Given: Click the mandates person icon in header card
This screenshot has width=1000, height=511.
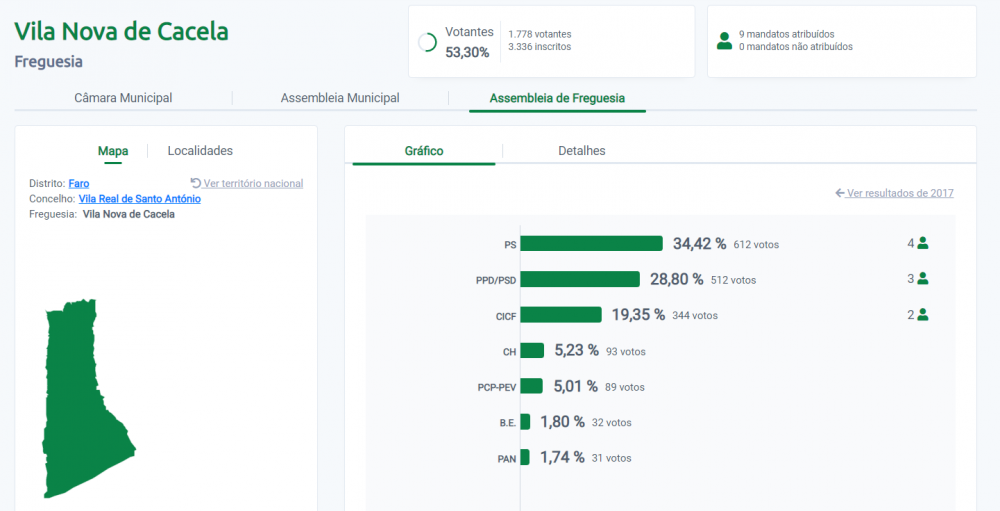Looking at the screenshot, I should coord(724,41).
